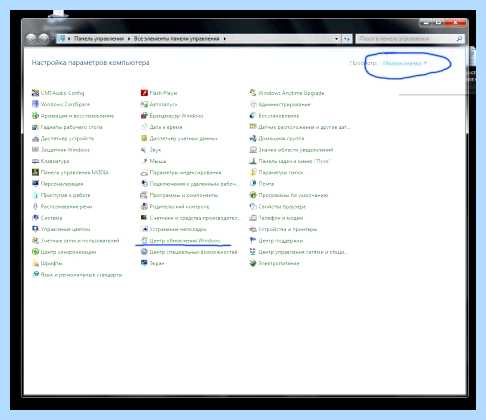Open the Диспетчер устройств icon
The image size is (486, 420).
point(35,138)
